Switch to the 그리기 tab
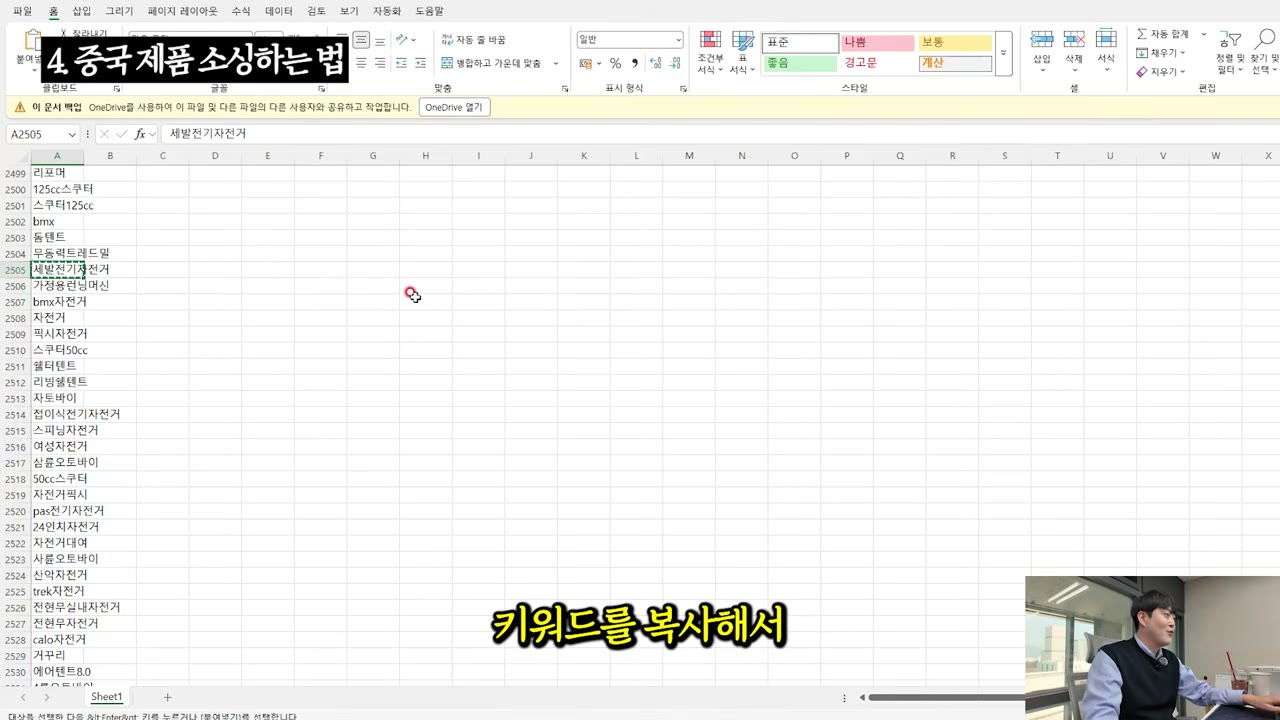Screen dimensions: 1280x720 coord(119,11)
